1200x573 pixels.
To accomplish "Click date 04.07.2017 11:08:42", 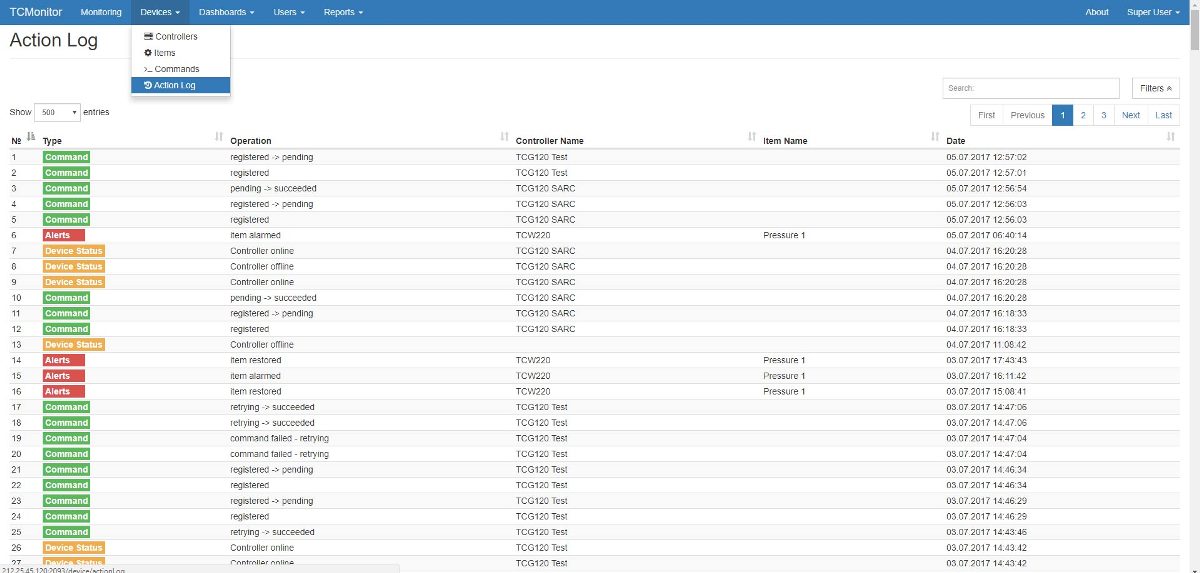I will click(x=986, y=345).
